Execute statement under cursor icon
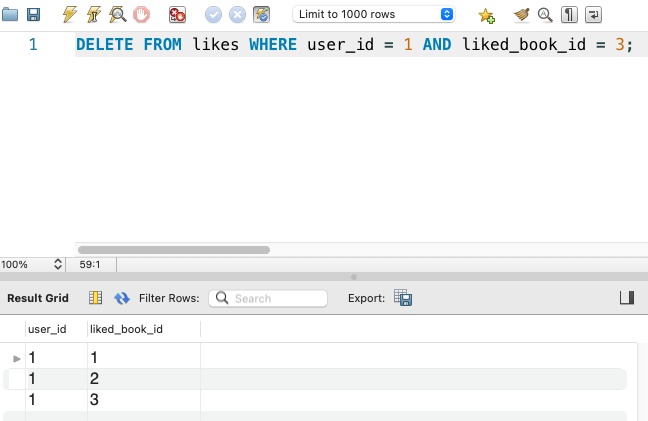 pyautogui.click(x=94, y=14)
